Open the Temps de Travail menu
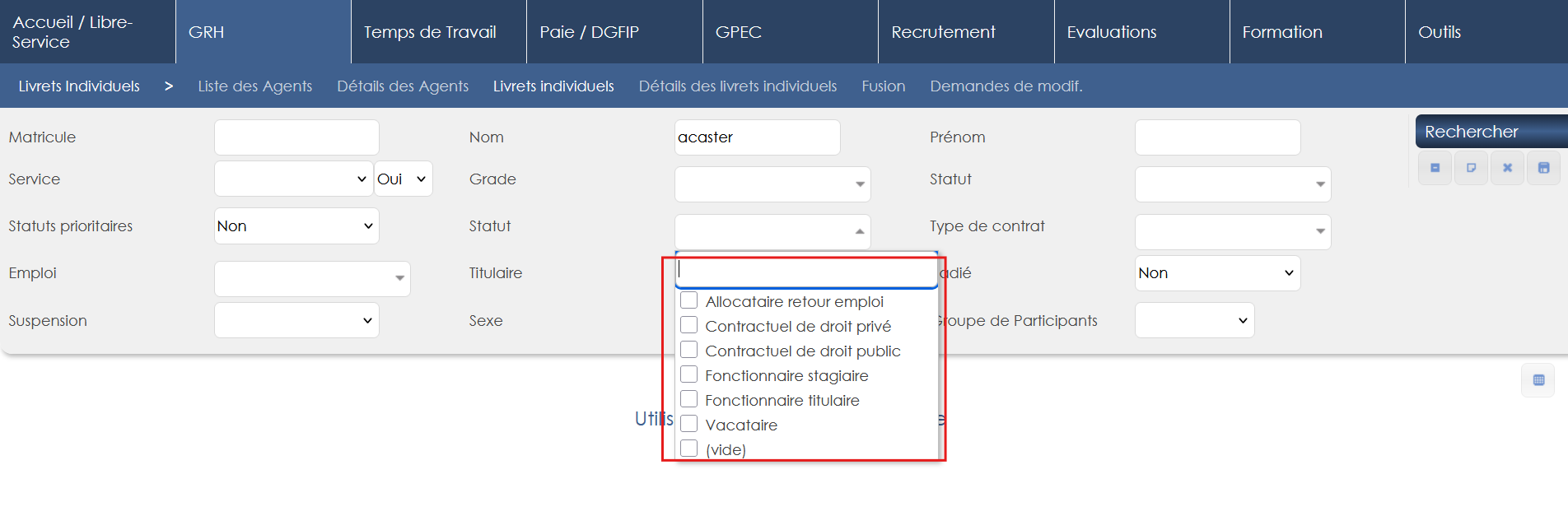1568x516 pixels. pos(430,32)
